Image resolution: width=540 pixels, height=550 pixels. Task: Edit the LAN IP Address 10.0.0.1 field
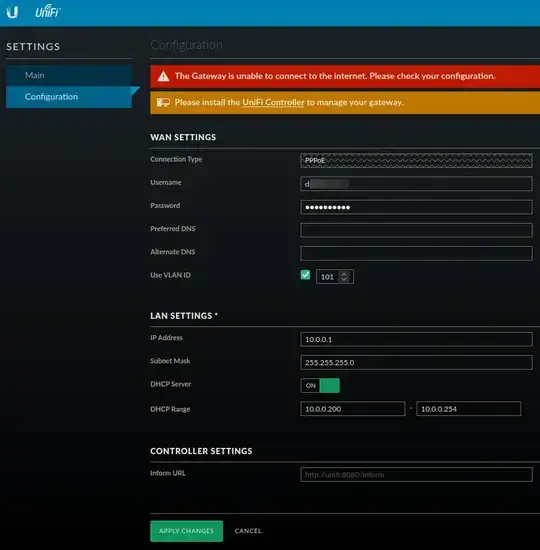click(416, 340)
